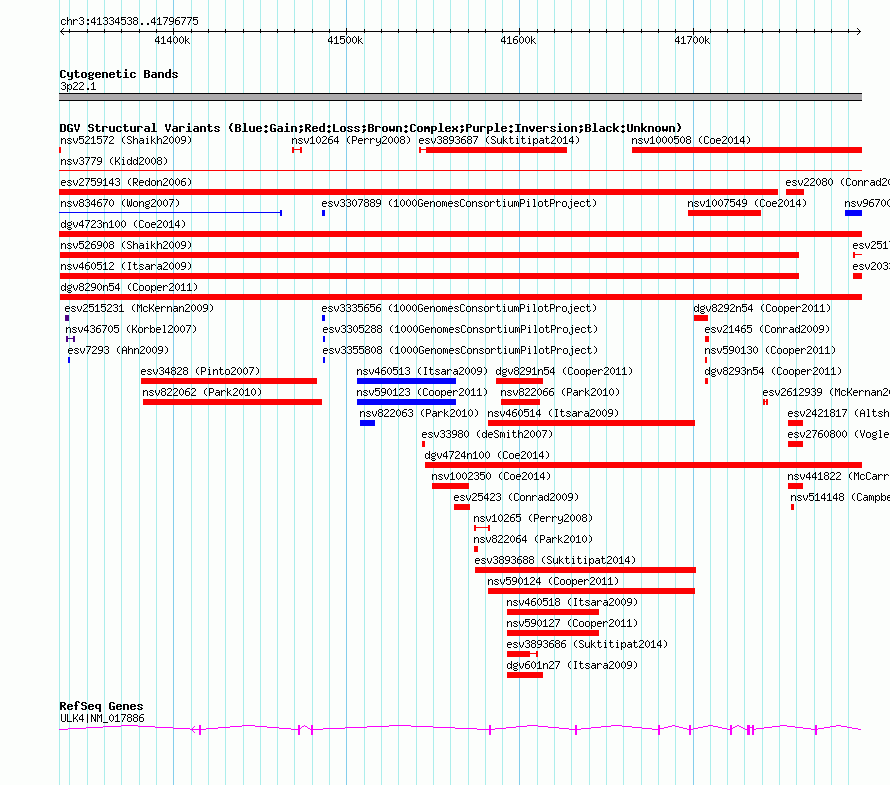Select the nsv590124 (Cooper2011) label
This screenshot has width=890, height=785.
tap(553, 581)
